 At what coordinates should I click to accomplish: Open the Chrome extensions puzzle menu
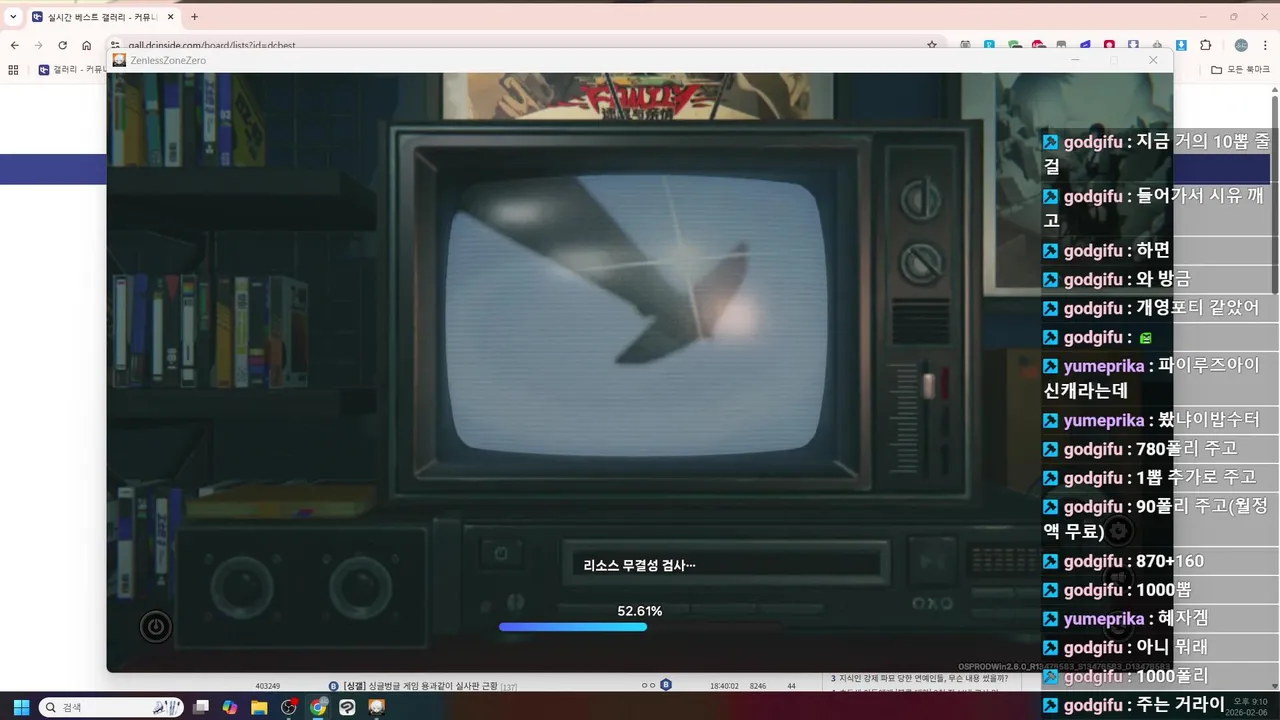tap(1206, 45)
